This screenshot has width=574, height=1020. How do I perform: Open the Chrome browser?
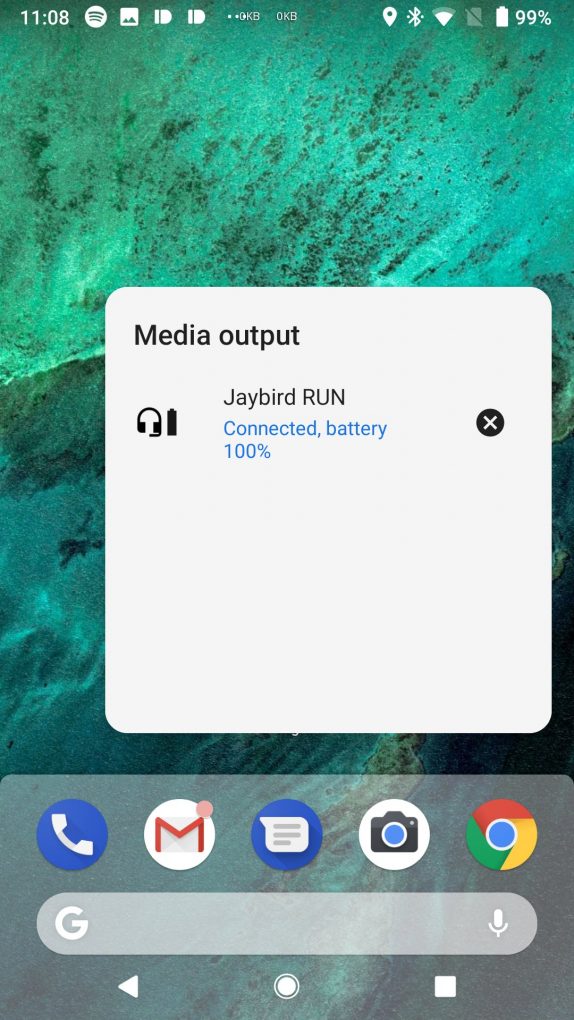pos(502,835)
